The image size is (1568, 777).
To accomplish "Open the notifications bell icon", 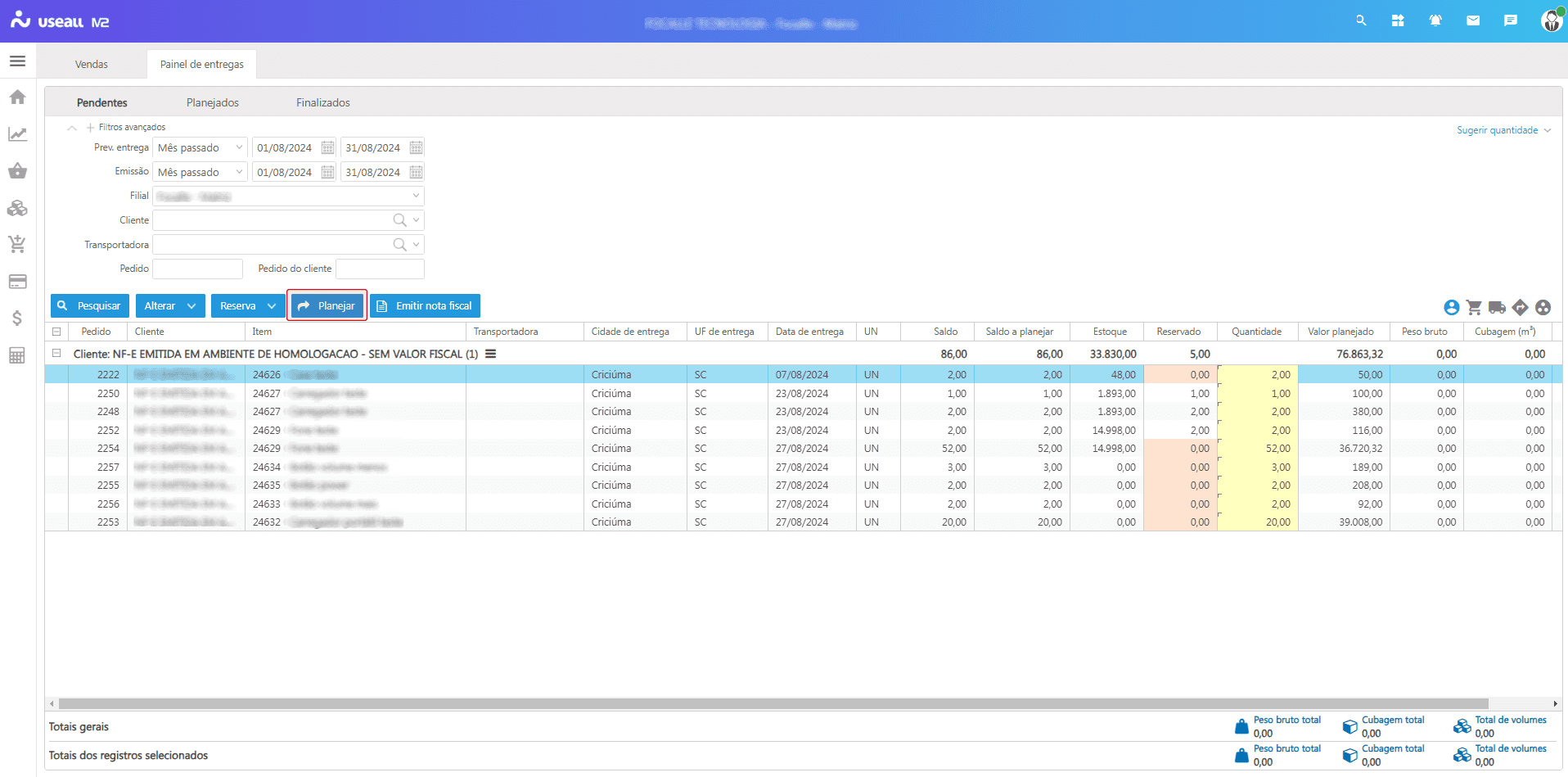I will point(1435,20).
